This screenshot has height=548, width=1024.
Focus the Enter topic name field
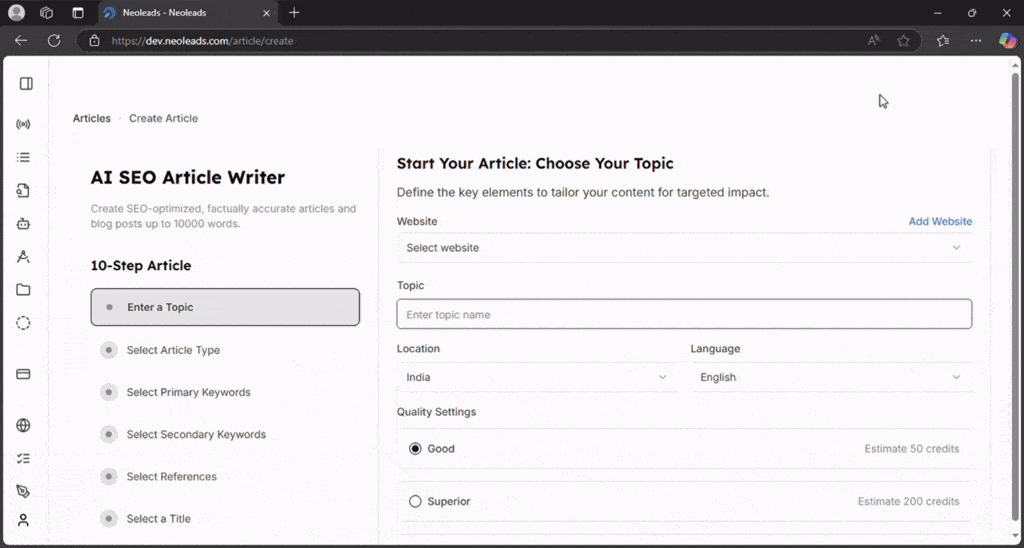[x=684, y=314]
